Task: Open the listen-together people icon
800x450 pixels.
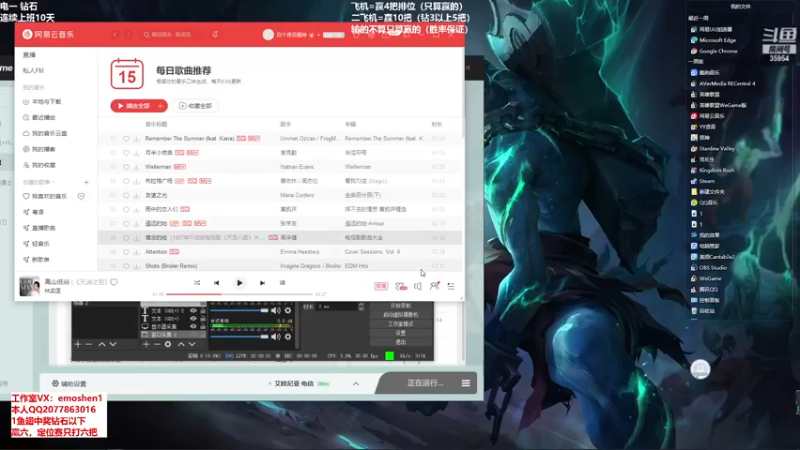Action: tap(434, 286)
